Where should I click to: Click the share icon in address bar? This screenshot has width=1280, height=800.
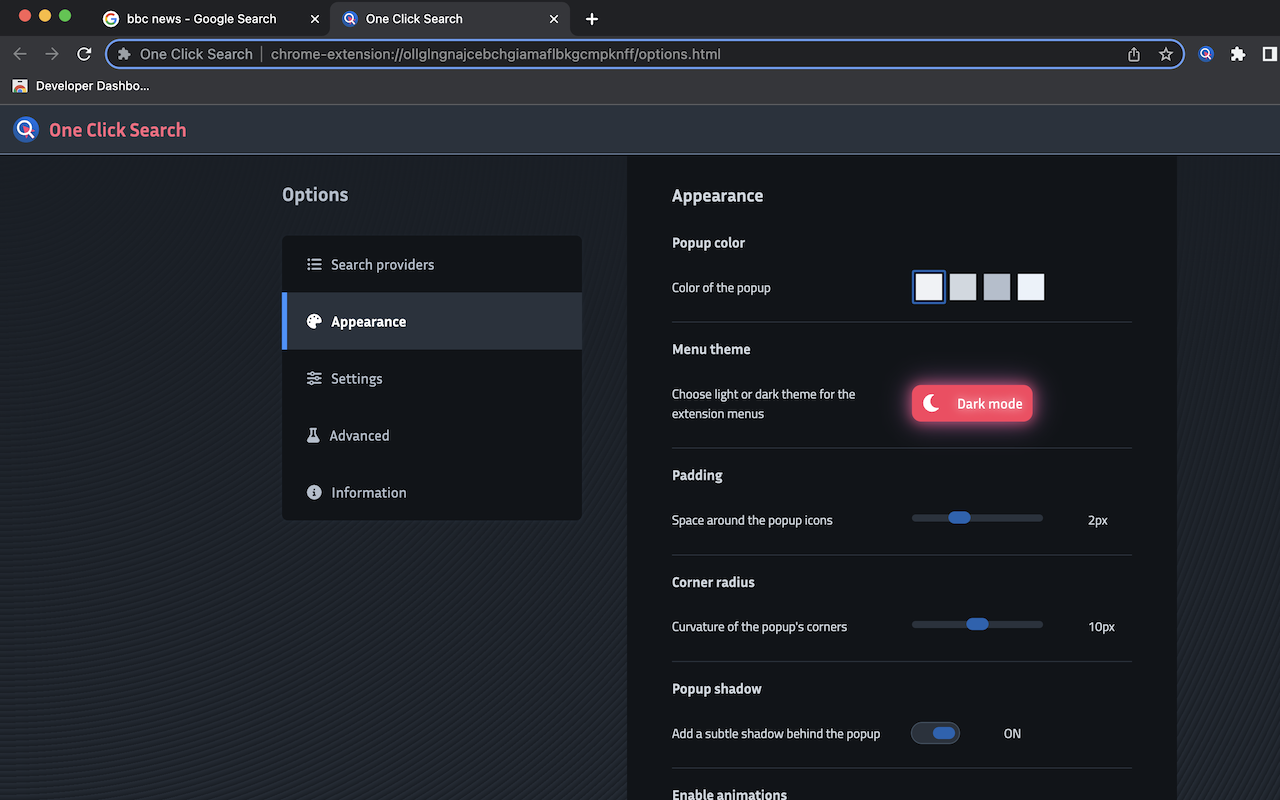click(1134, 54)
